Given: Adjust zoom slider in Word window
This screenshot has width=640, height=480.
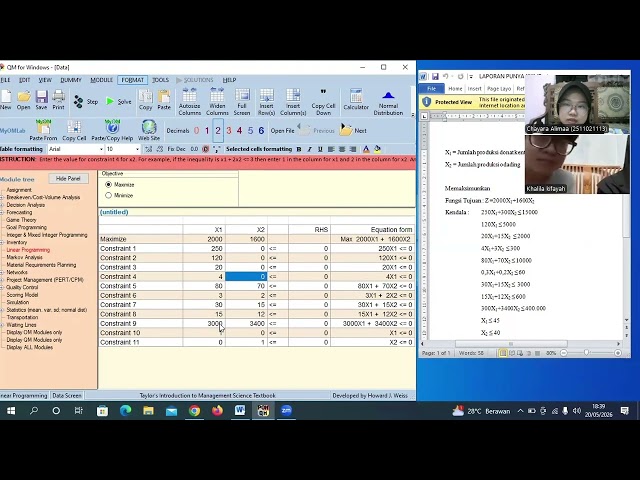Looking at the screenshot, I should (587, 353).
